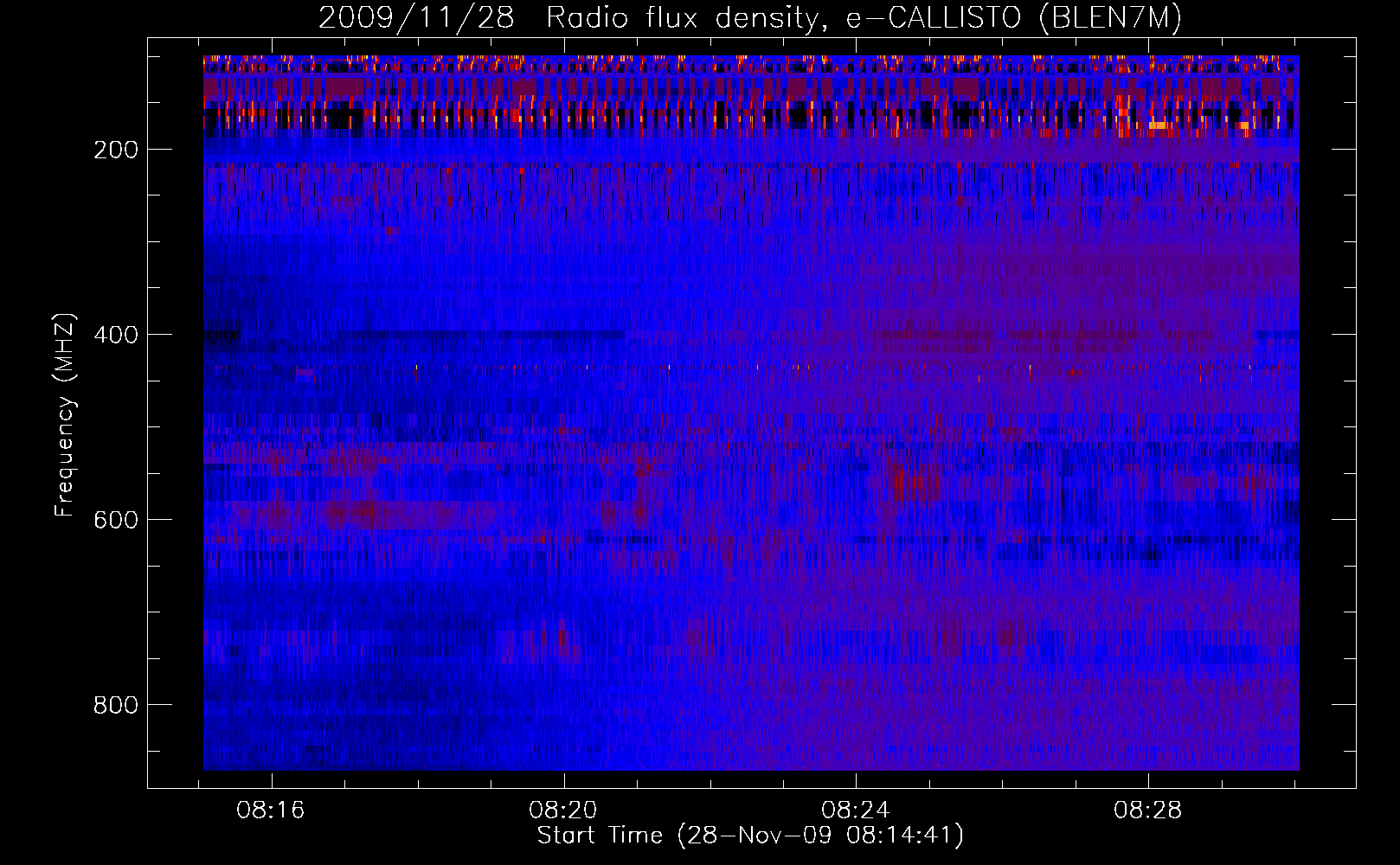This screenshot has height=865, width=1400.
Task: Click the 08:28 time tick label
Action: coord(1148,811)
